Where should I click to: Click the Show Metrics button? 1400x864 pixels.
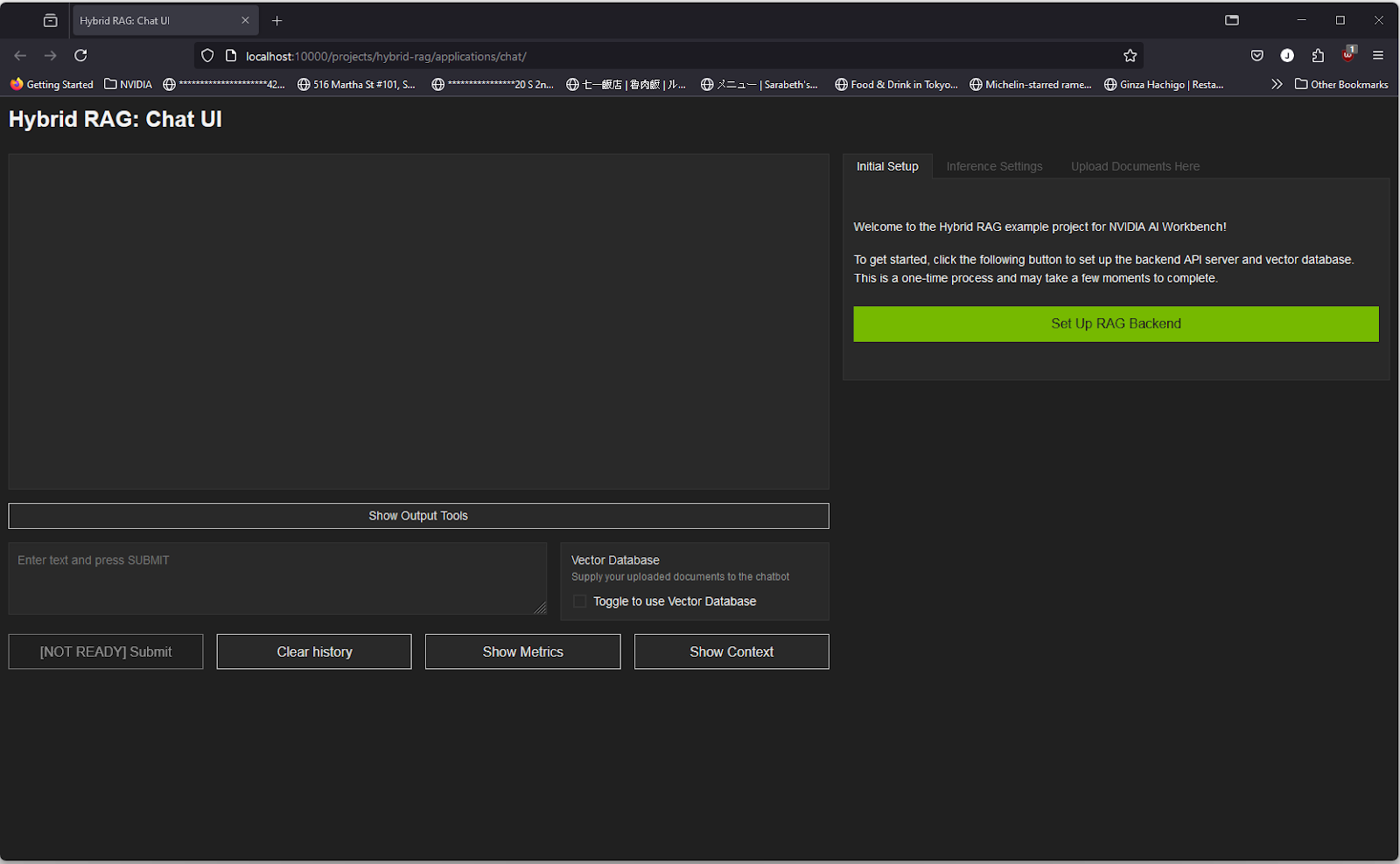pos(522,651)
